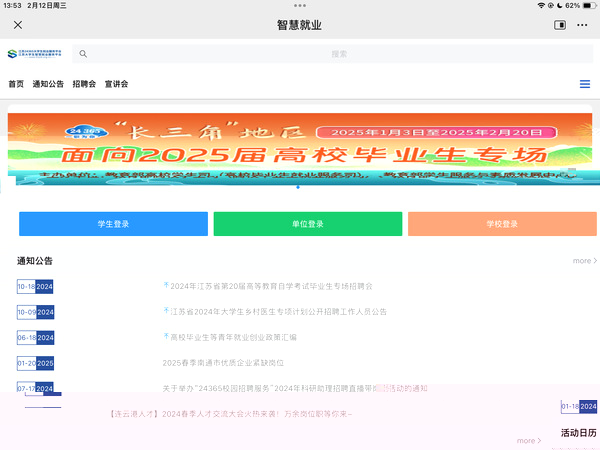Image resolution: width=600 pixels, height=450 pixels.
Task: Type in the 搜索 search field
Action: [338, 54]
